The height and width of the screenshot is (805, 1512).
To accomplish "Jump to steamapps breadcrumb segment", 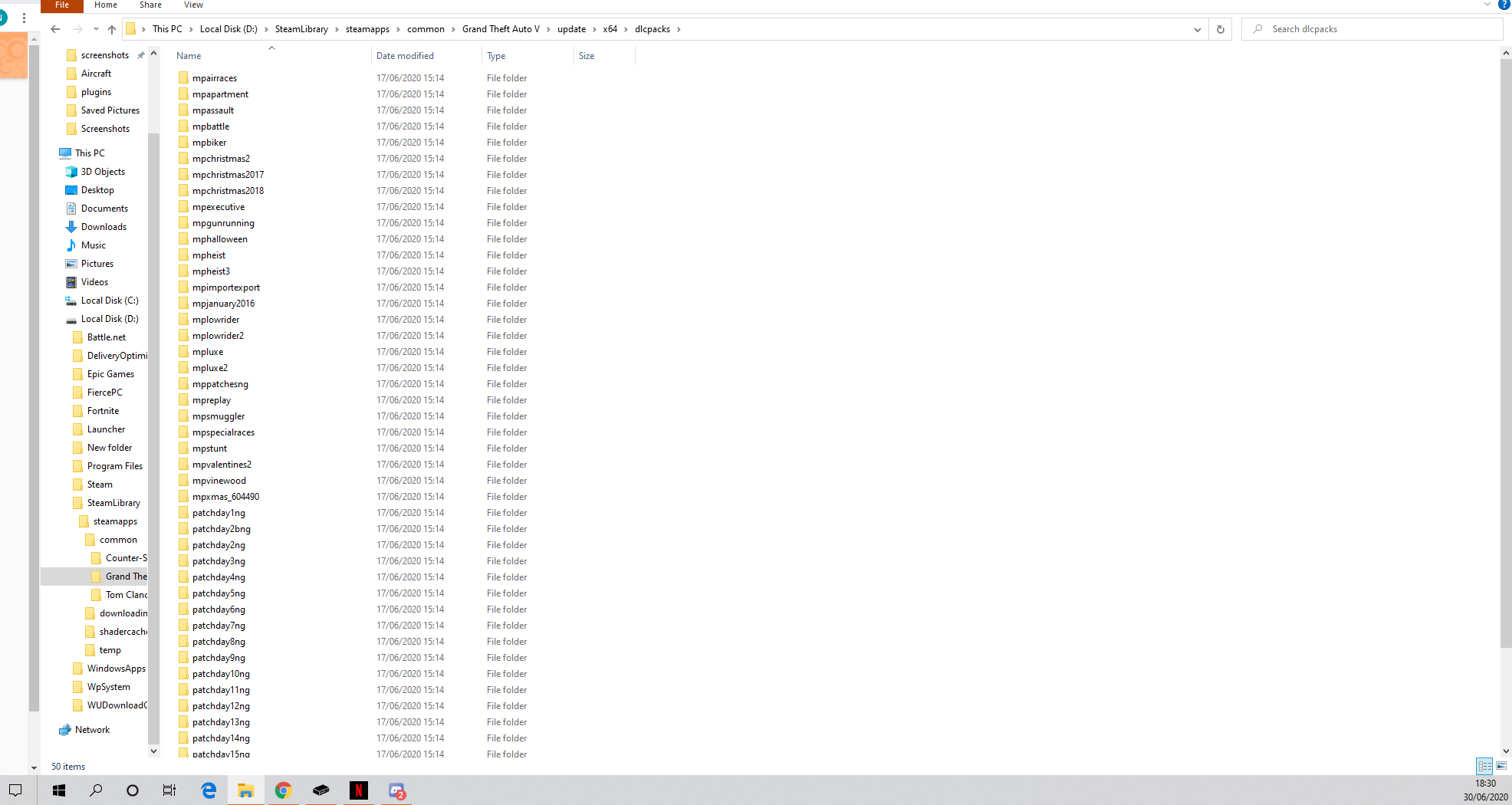I will tap(367, 29).
